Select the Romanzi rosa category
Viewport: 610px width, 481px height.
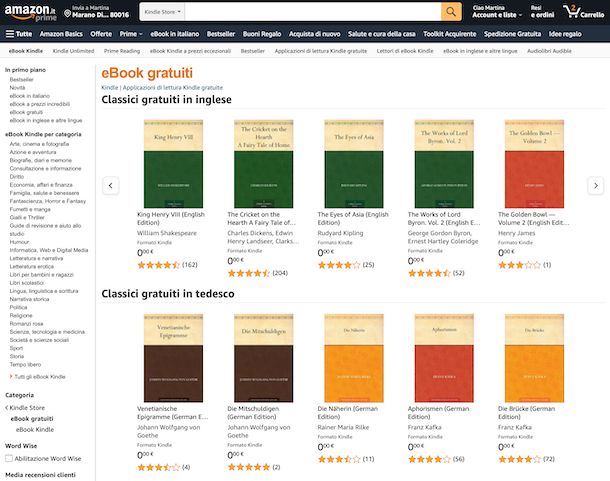click(26, 323)
